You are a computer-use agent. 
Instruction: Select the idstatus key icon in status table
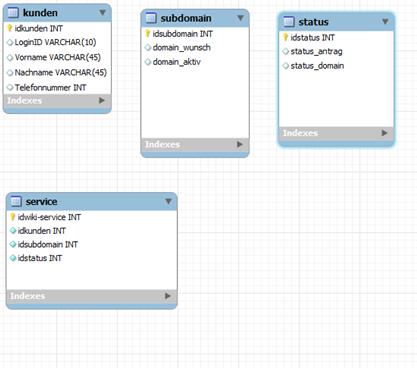285,37
